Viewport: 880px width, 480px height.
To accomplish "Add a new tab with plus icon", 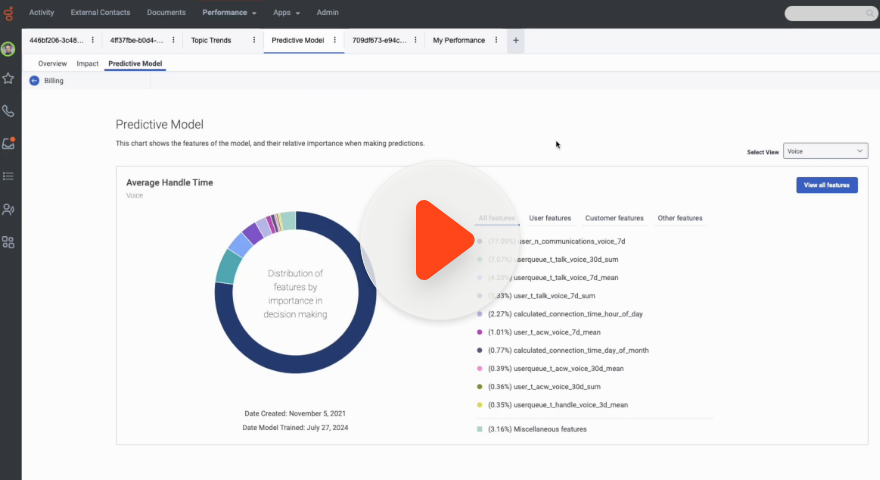I will point(516,40).
